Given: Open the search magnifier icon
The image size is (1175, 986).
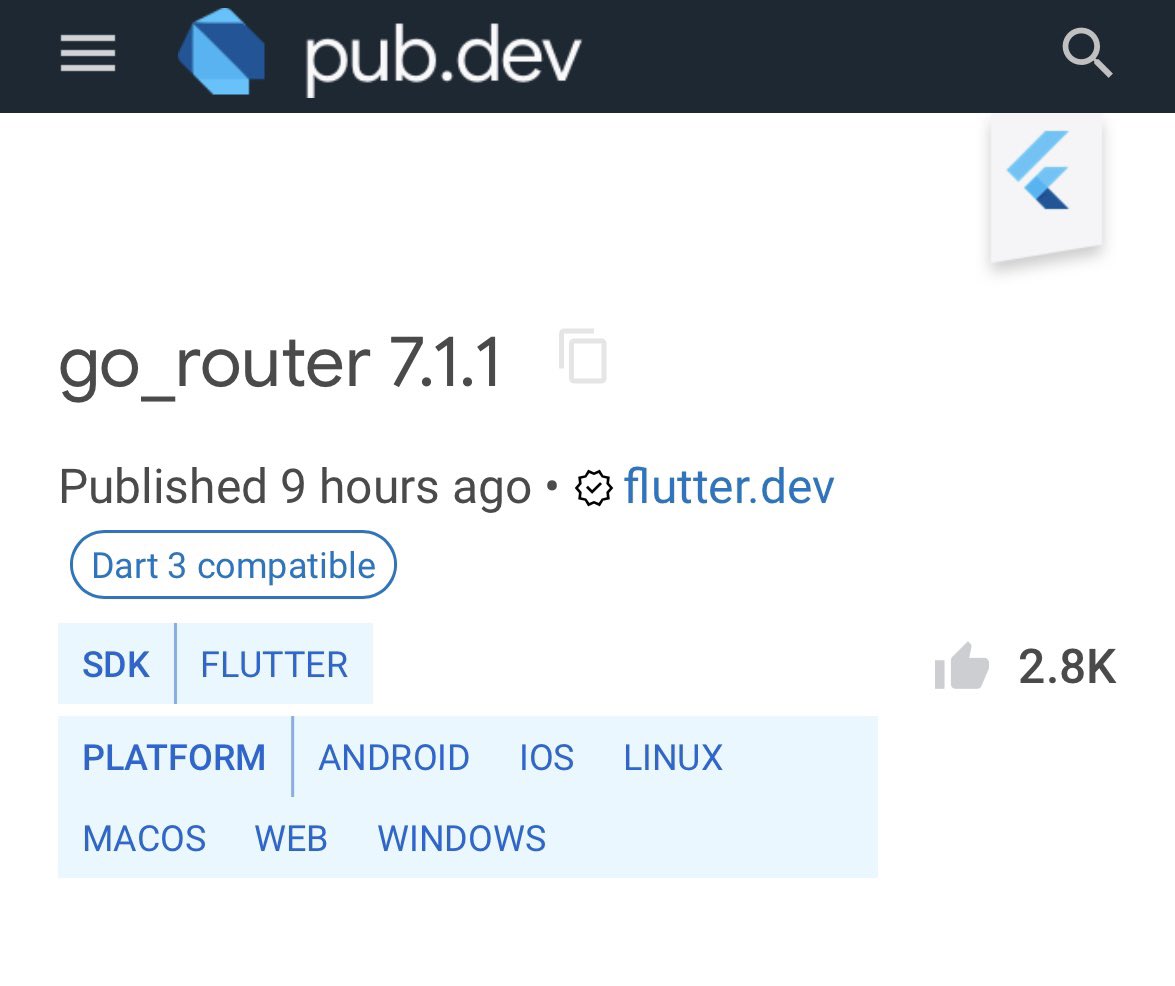Looking at the screenshot, I should point(1087,52).
